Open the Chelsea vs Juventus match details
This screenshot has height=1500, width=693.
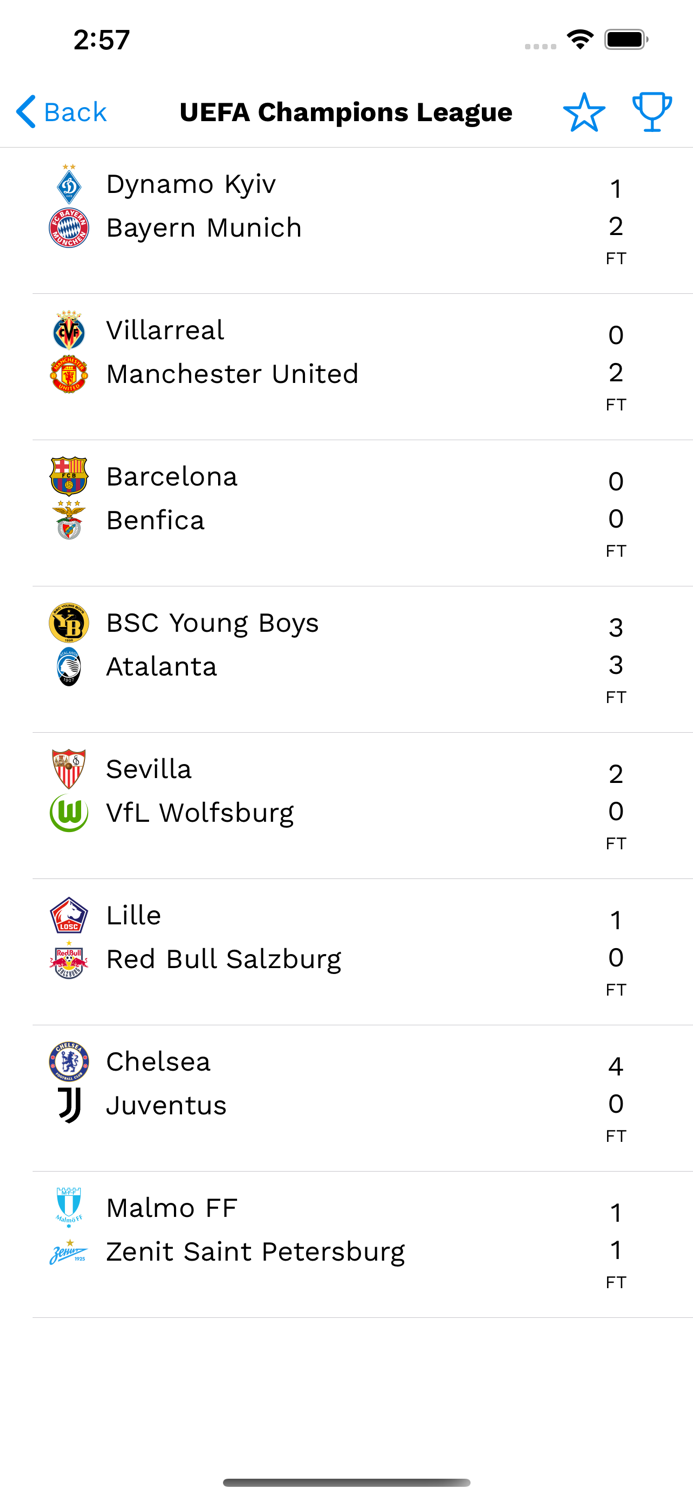346,1092
